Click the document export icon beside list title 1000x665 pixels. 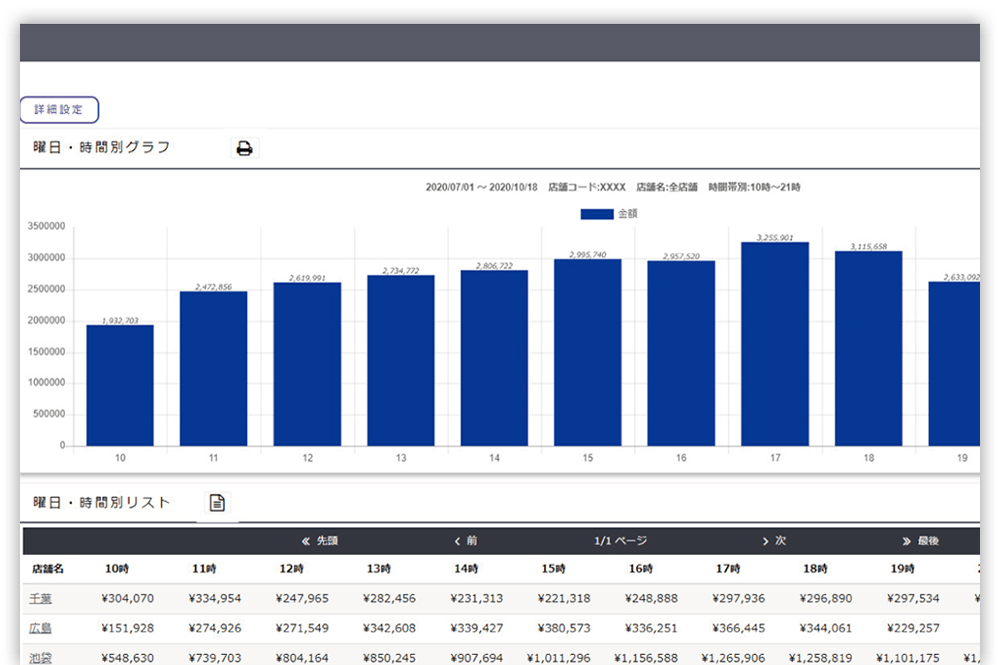coord(217,503)
